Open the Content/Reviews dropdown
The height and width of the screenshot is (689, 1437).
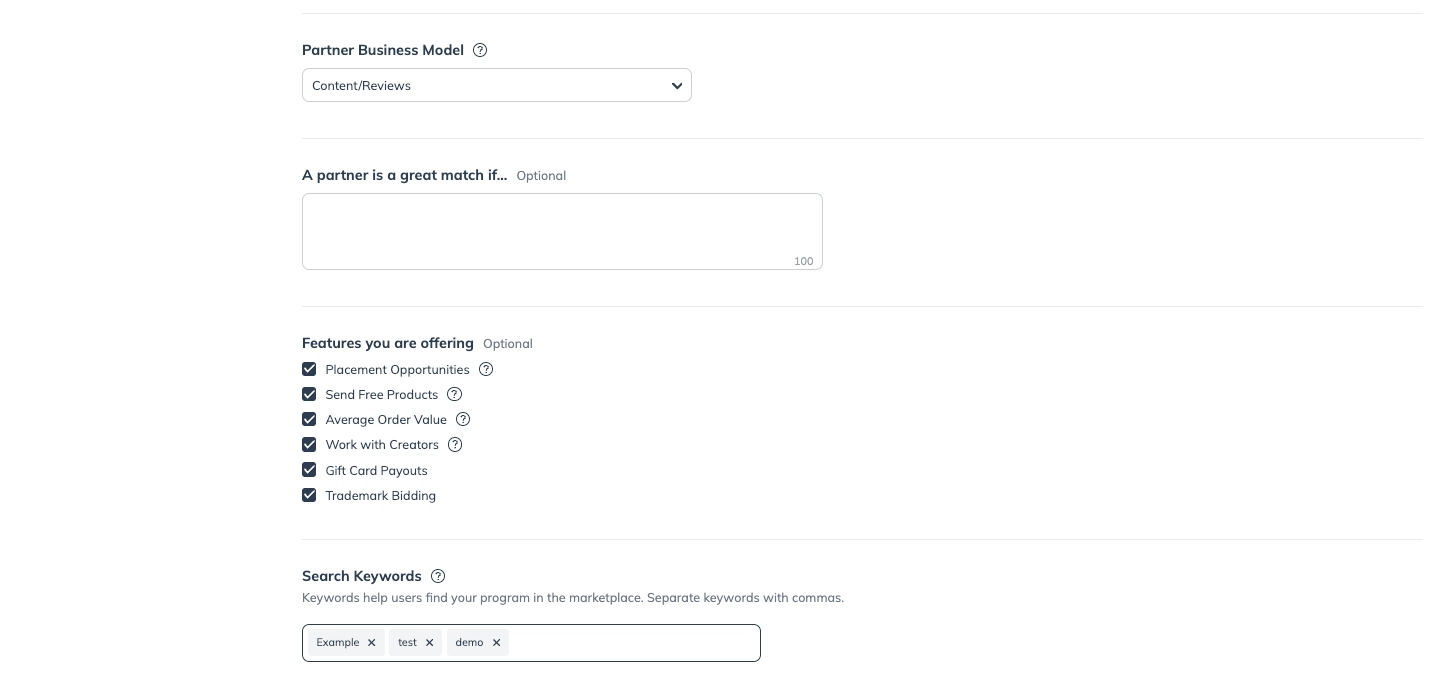pyautogui.click(x=497, y=85)
